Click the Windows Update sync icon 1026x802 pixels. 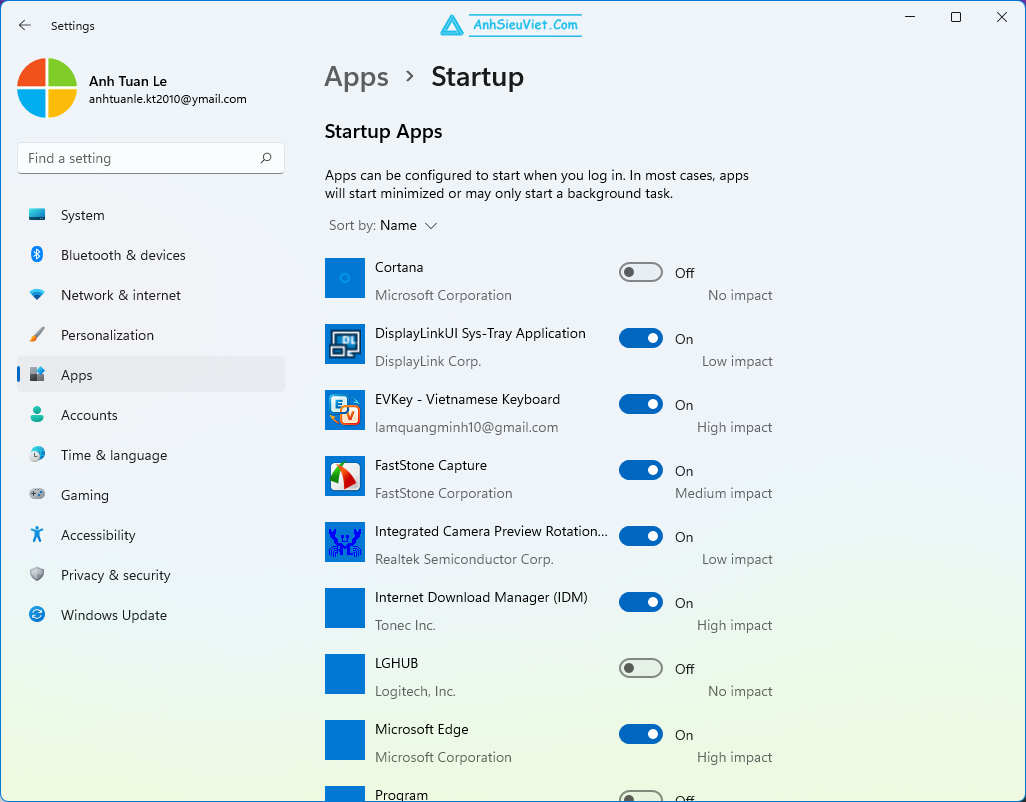click(37, 614)
